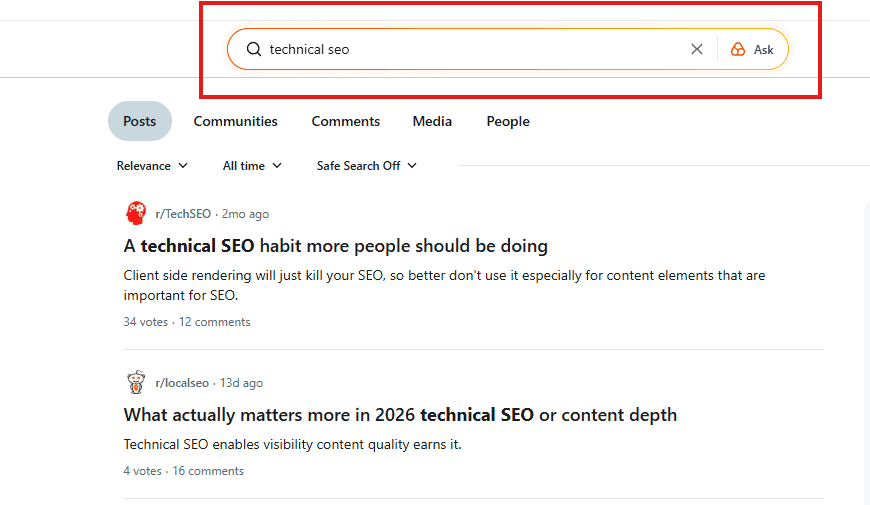
Task: Click the '13d ago' timestamp
Action: 241,383
